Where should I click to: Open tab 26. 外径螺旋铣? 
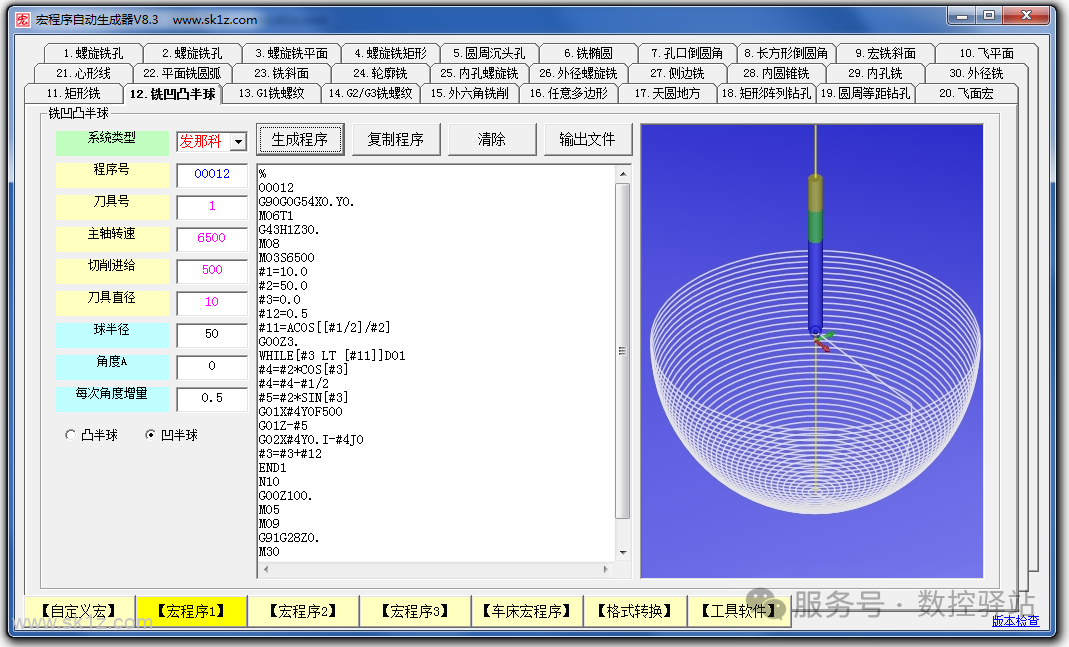pos(578,73)
